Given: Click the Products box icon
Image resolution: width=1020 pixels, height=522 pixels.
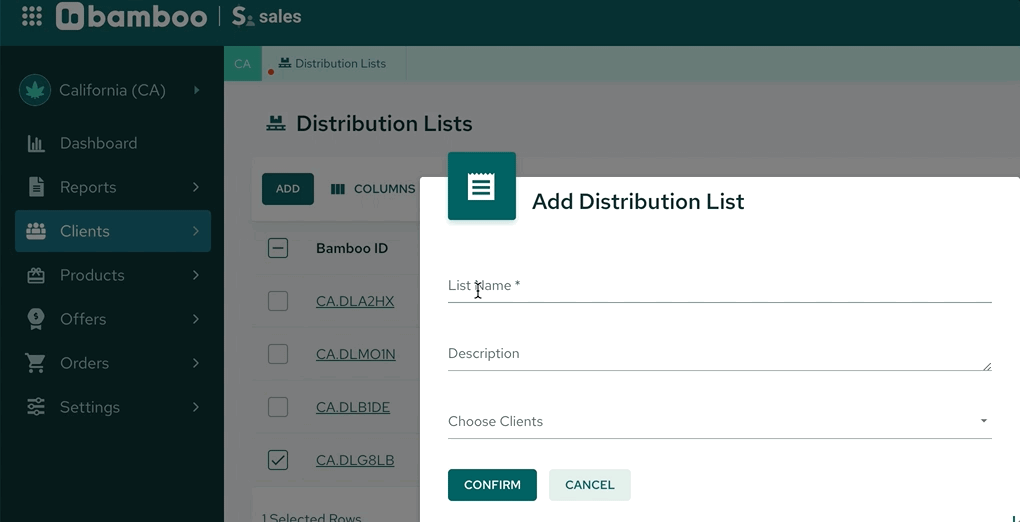Looking at the screenshot, I should 36,275.
